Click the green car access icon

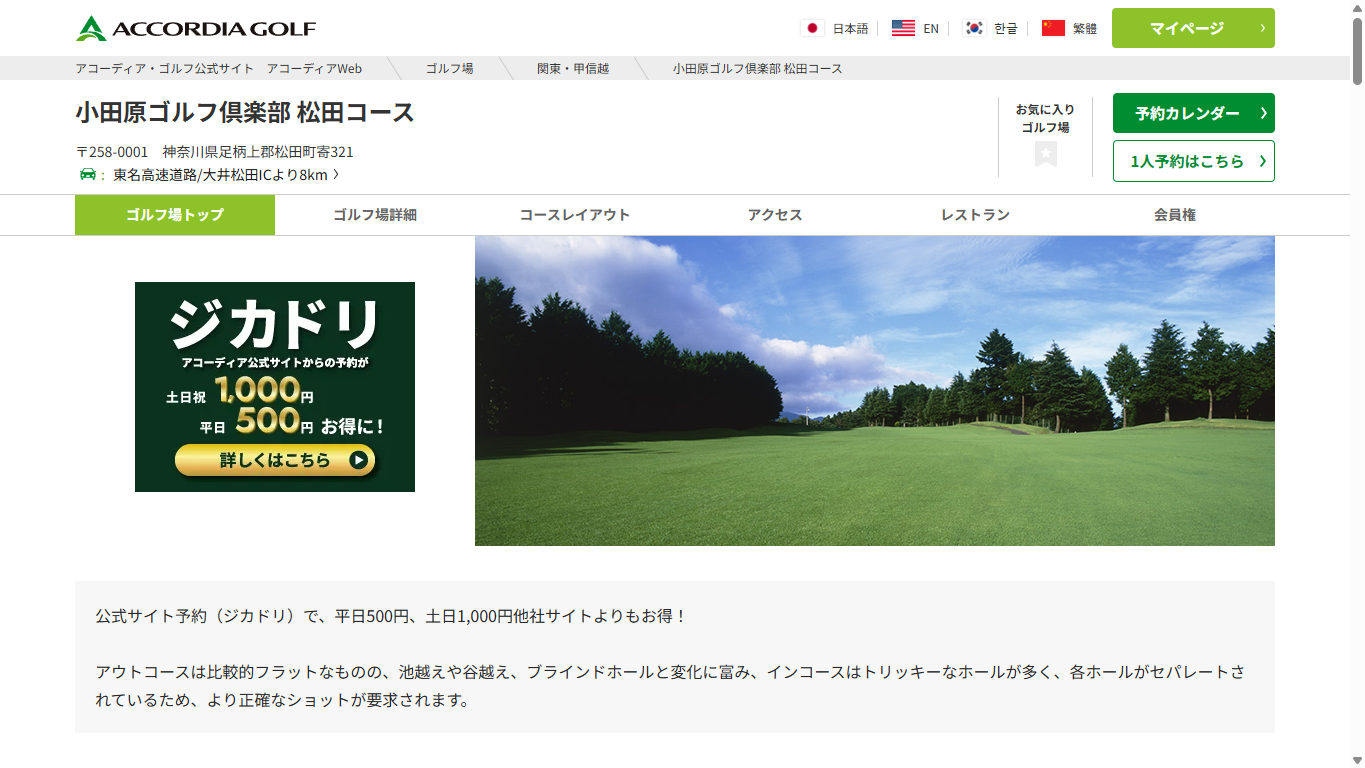pos(87,174)
